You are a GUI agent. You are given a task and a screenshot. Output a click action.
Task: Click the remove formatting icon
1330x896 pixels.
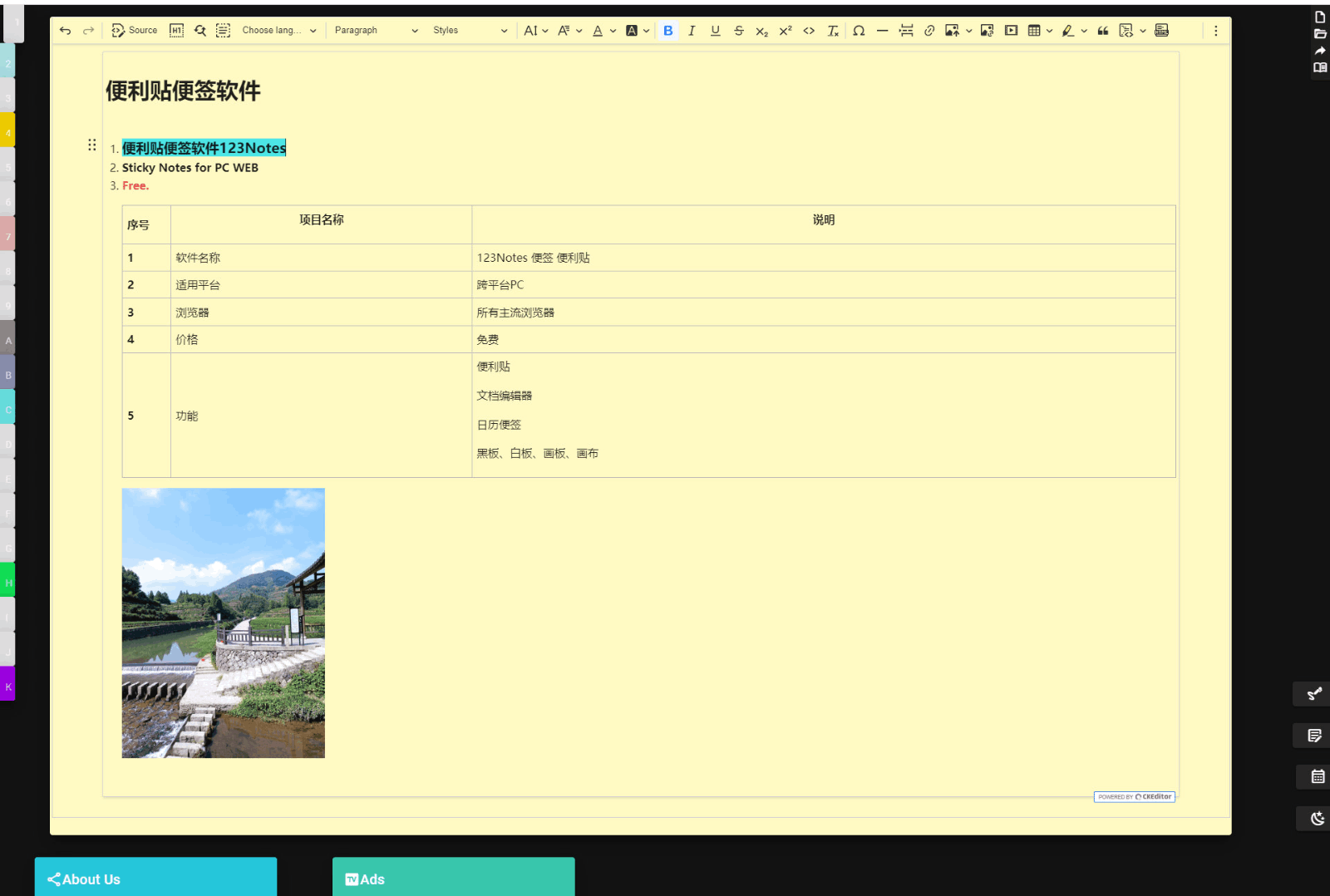coord(833,31)
